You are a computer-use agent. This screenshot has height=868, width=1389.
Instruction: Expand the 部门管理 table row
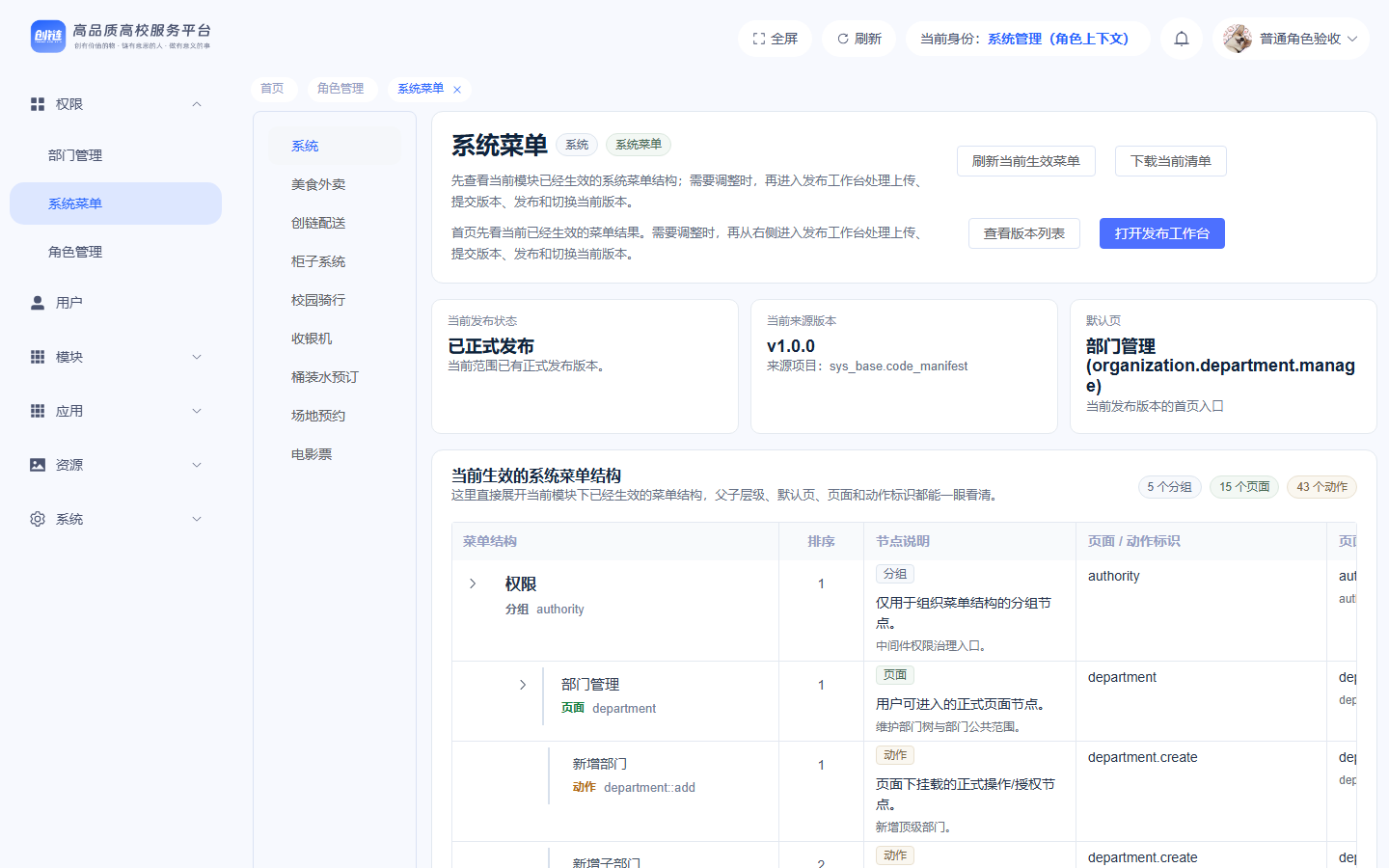tap(523, 685)
